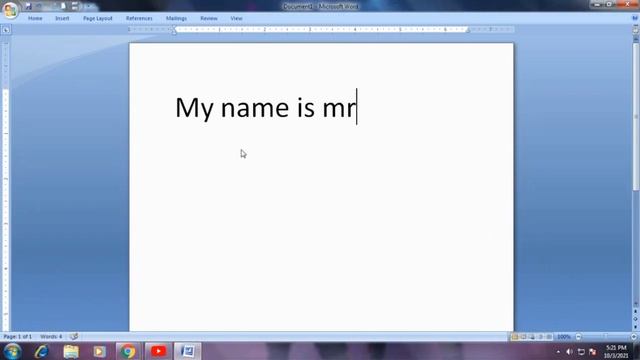Click the Page: 1 of 1 indicator
Screen dimensions: 640x360
[18, 337]
